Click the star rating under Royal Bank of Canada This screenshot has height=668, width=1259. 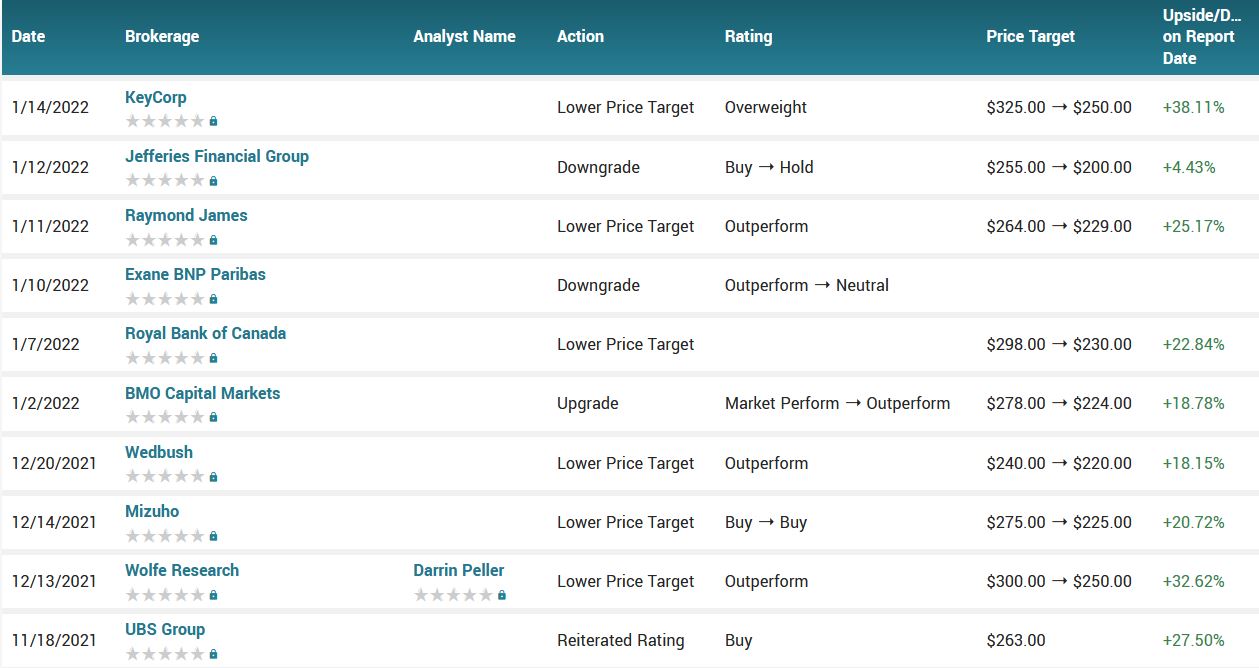coord(165,358)
